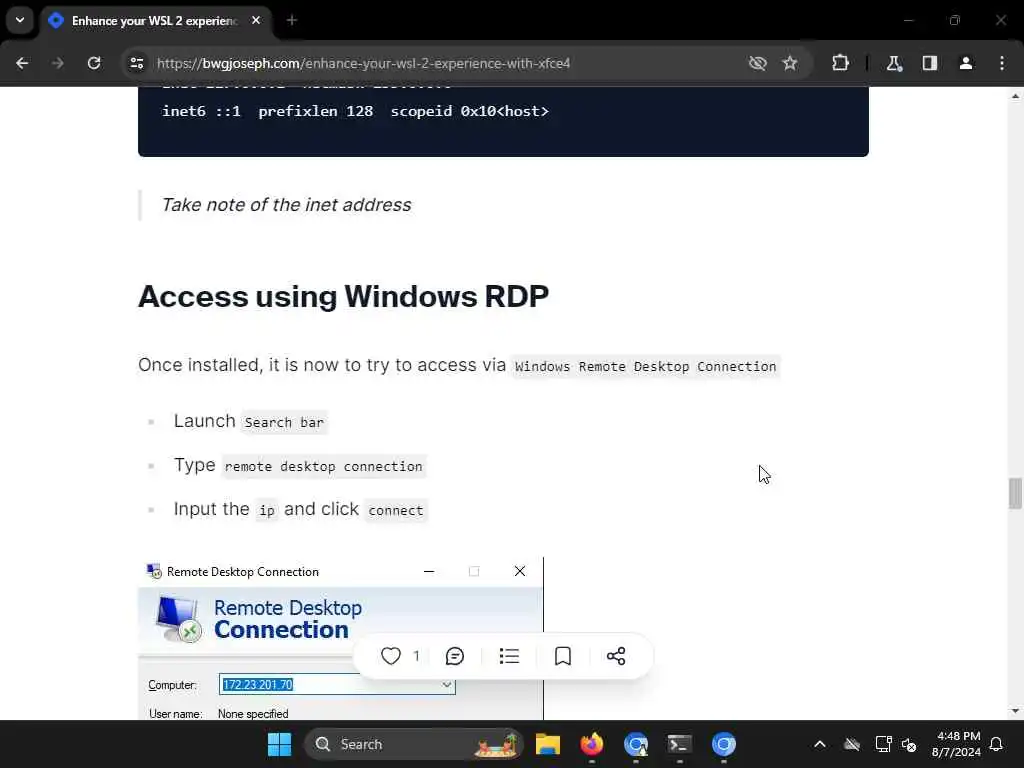1024x768 pixels.
Task: Launch Firefox from the taskbar
Action: coord(592,744)
